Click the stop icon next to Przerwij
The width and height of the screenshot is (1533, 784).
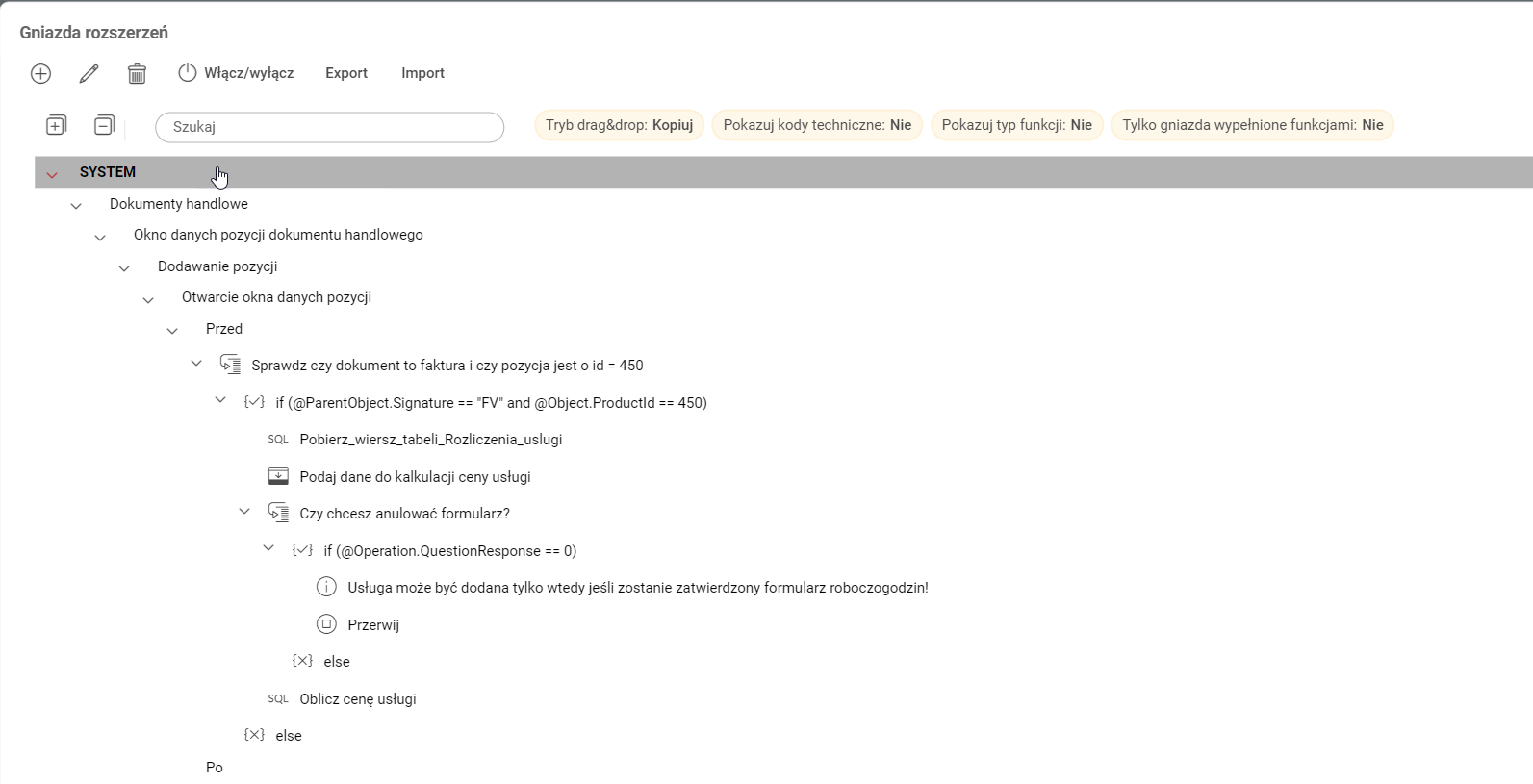[326, 624]
